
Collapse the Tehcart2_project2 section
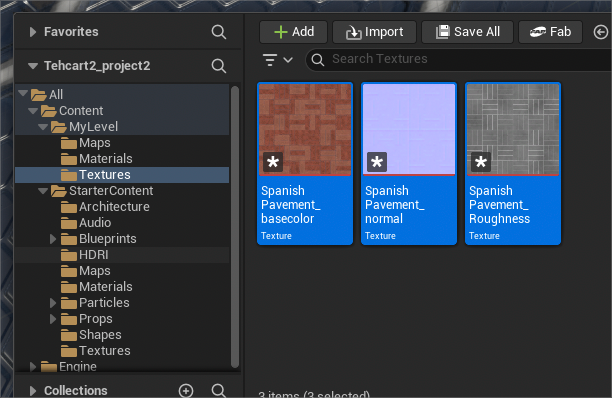point(33,66)
